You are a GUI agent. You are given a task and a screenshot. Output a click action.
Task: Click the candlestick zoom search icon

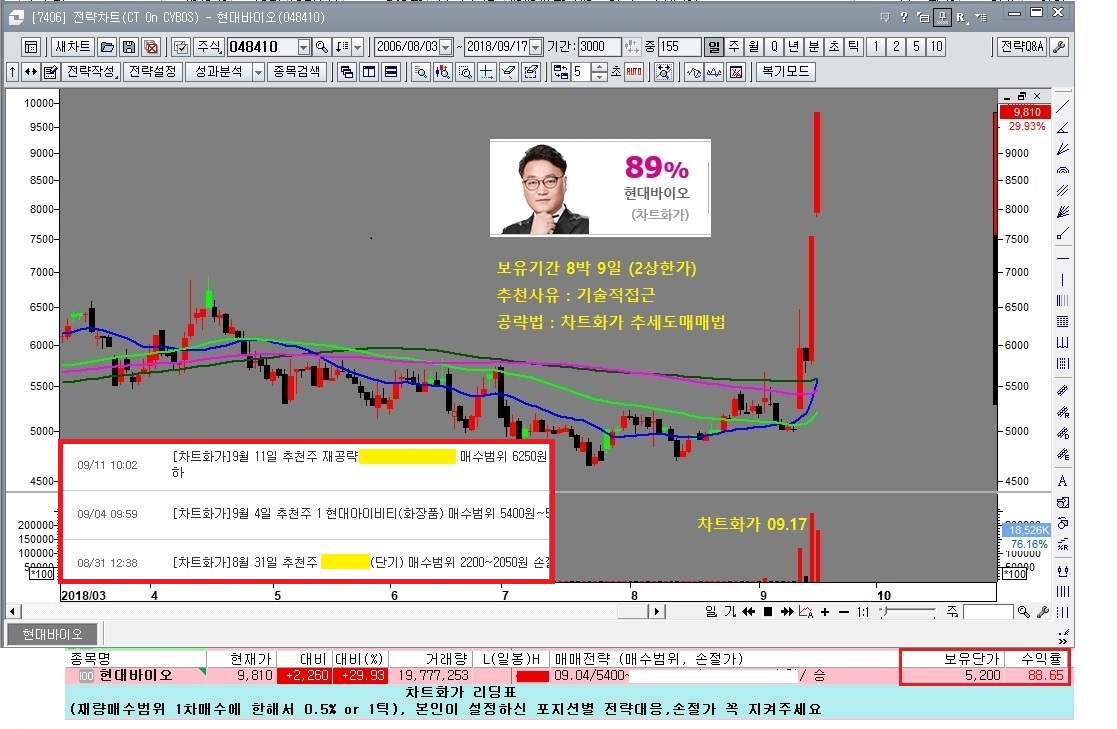tap(443, 72)
